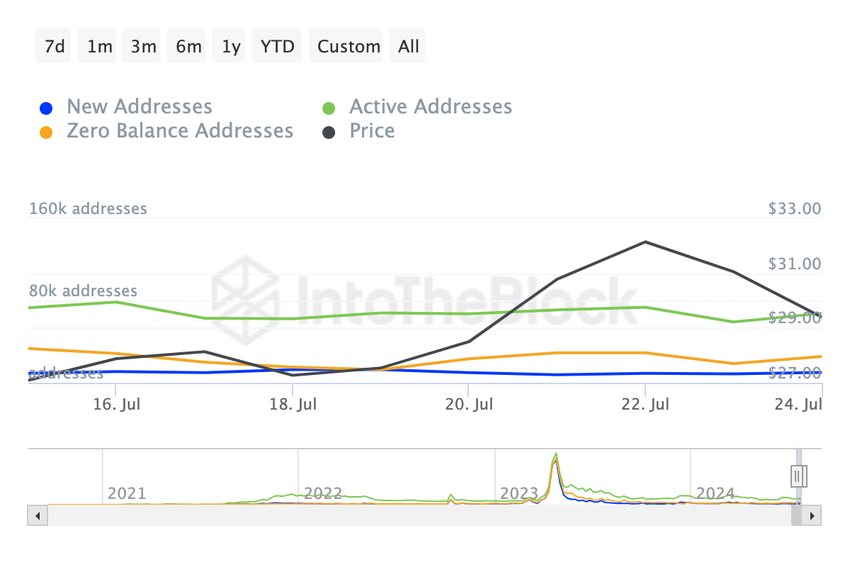The height and width of the screenshot is (567, 850).
Task: Toggle the Price series legend
Action: 372,131
